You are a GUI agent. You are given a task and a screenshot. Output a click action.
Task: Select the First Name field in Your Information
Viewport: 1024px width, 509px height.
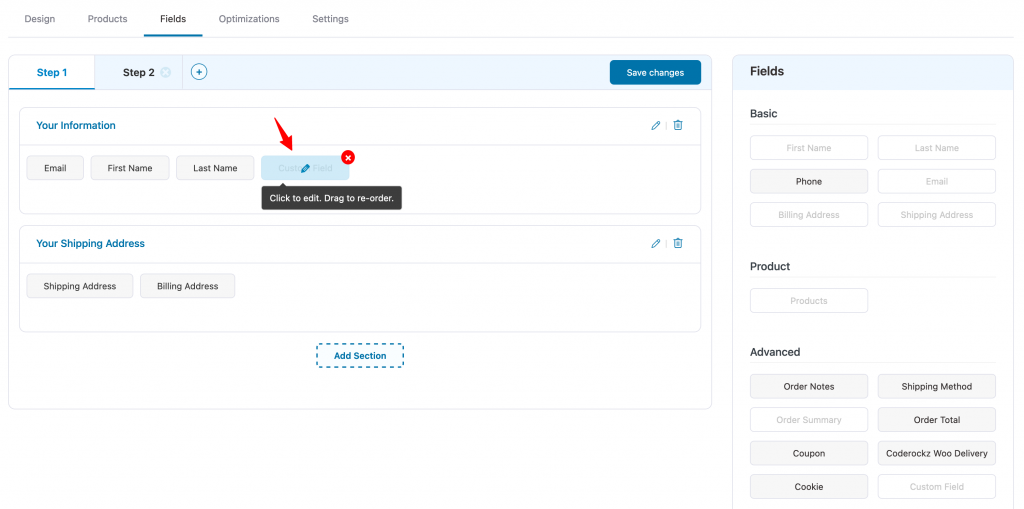coord(130,168)
